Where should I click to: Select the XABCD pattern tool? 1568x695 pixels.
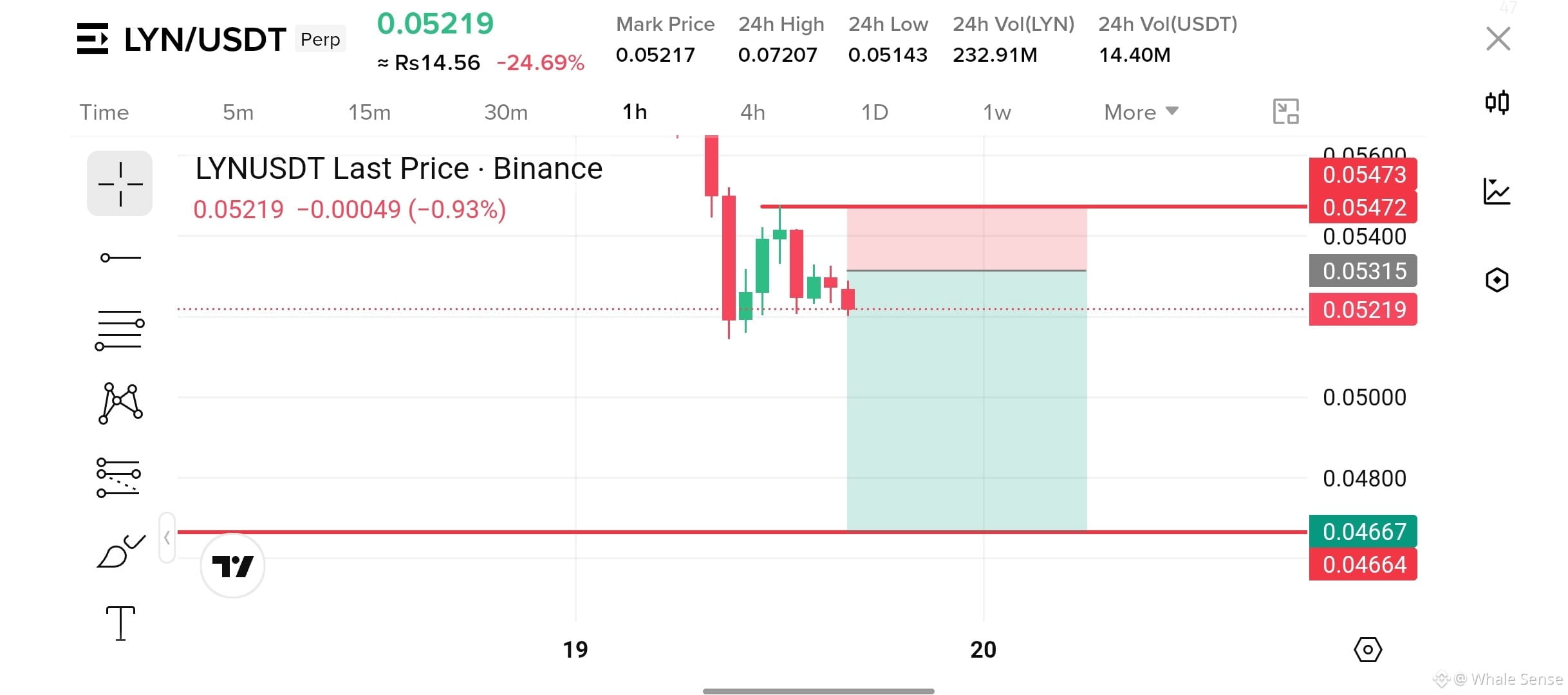120,403
